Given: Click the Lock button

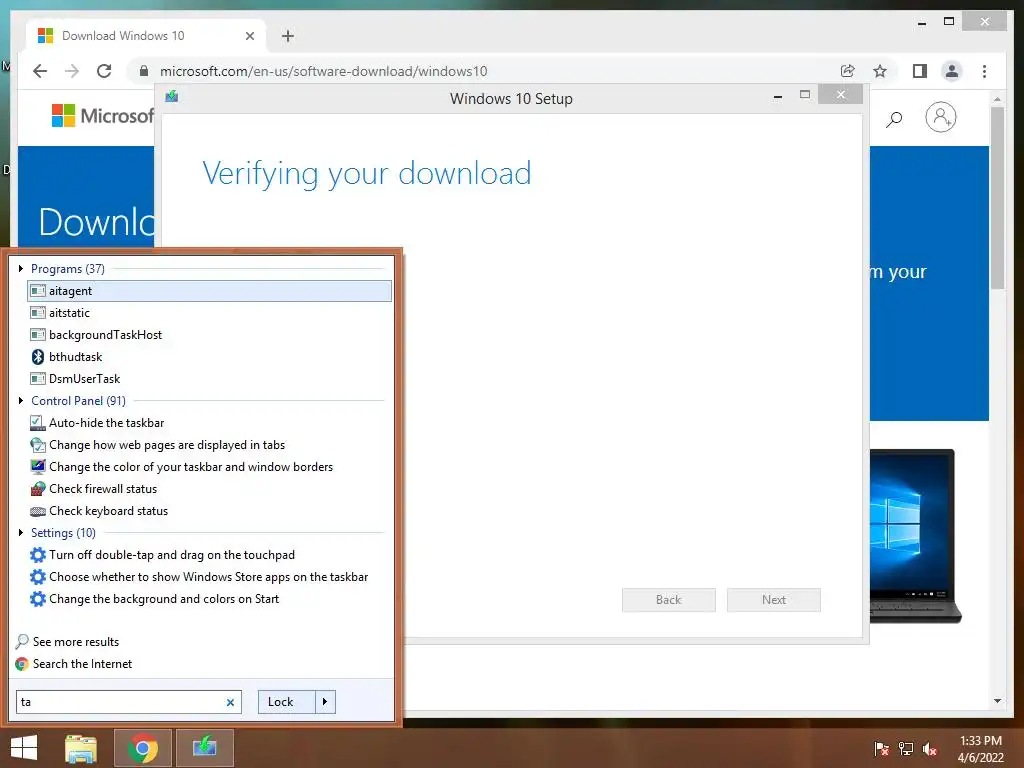Looking at the screenshot, I should 287,702.
